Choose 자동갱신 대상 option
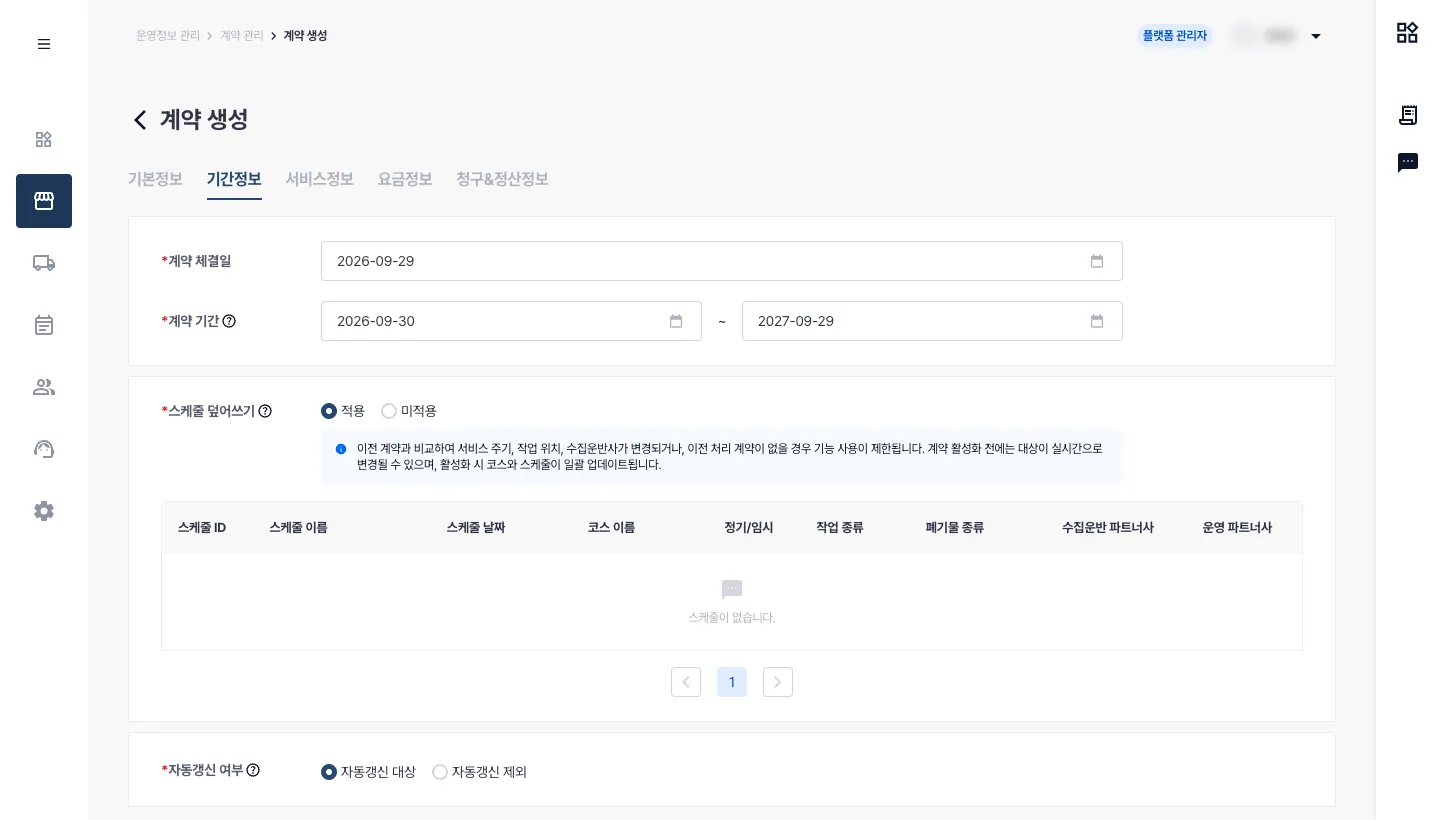Screen dimensions: 1440x820 pos(329,772)
